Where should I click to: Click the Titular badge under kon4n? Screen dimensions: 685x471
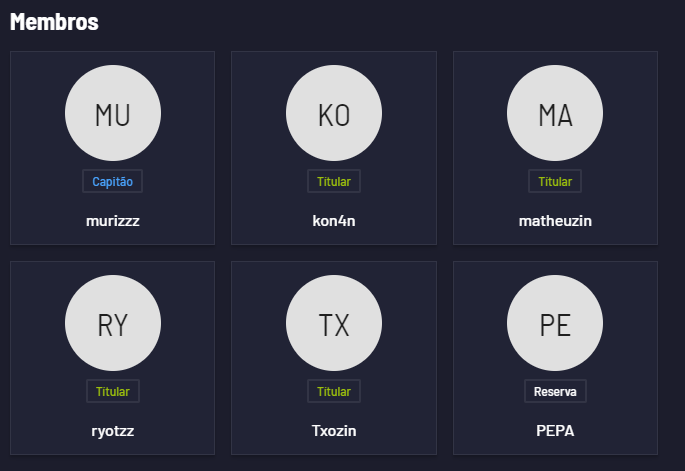coord(334,182)
